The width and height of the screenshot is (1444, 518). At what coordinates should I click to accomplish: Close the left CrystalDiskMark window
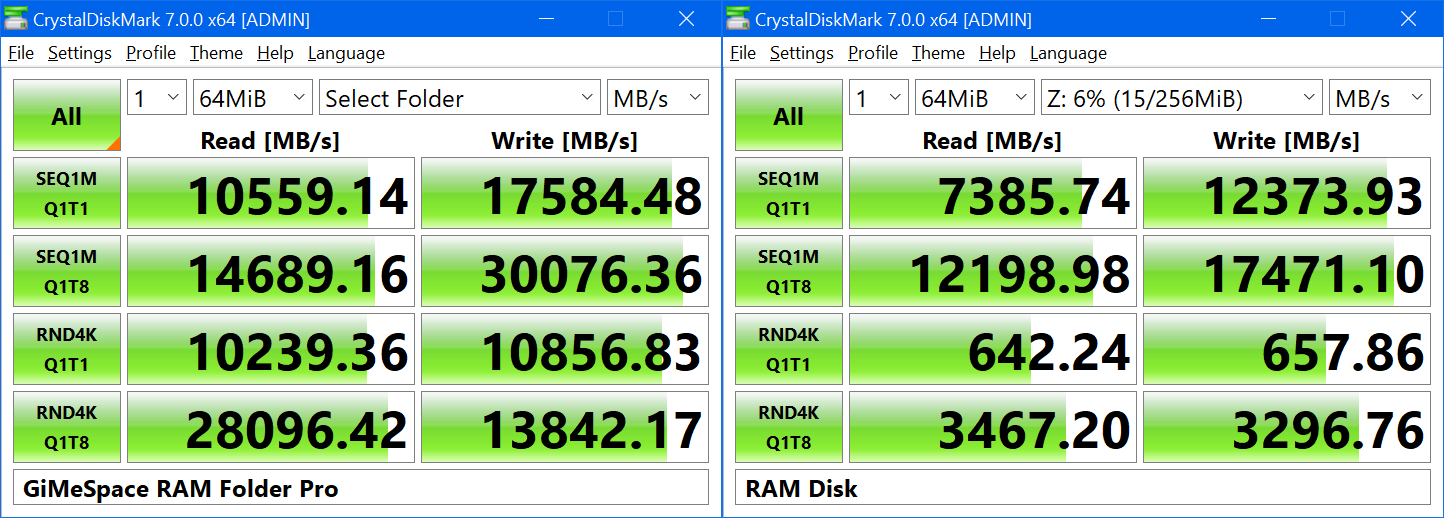(686, 19)
